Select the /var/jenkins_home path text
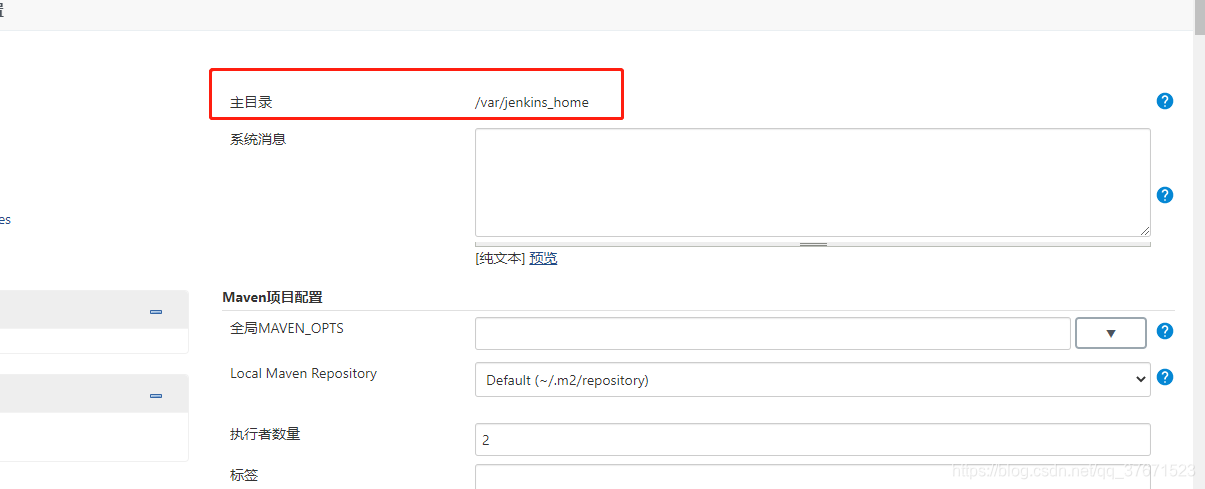Image resolution: width=1205 pixels, height=489 pixels. tap(532, 102)
